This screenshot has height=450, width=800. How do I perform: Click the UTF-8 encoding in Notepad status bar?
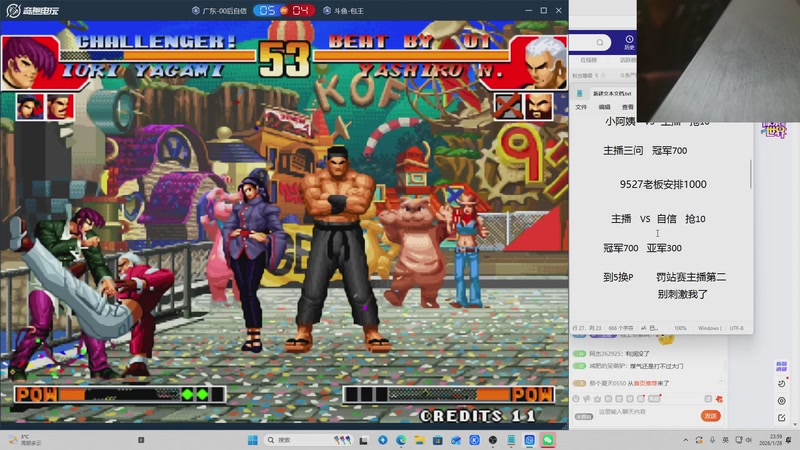(x=737, y=328)
